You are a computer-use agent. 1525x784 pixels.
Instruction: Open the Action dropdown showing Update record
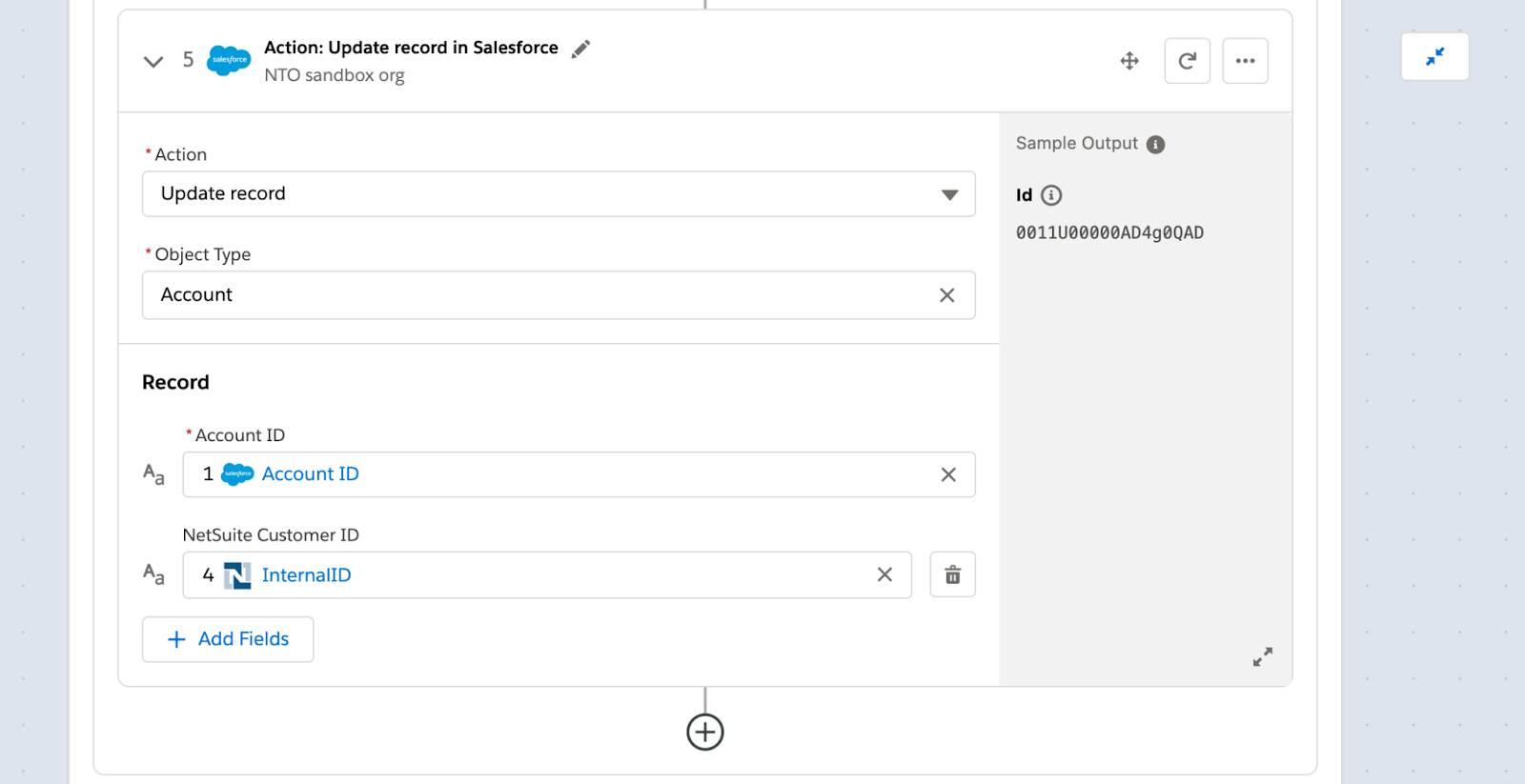(559, 193)
